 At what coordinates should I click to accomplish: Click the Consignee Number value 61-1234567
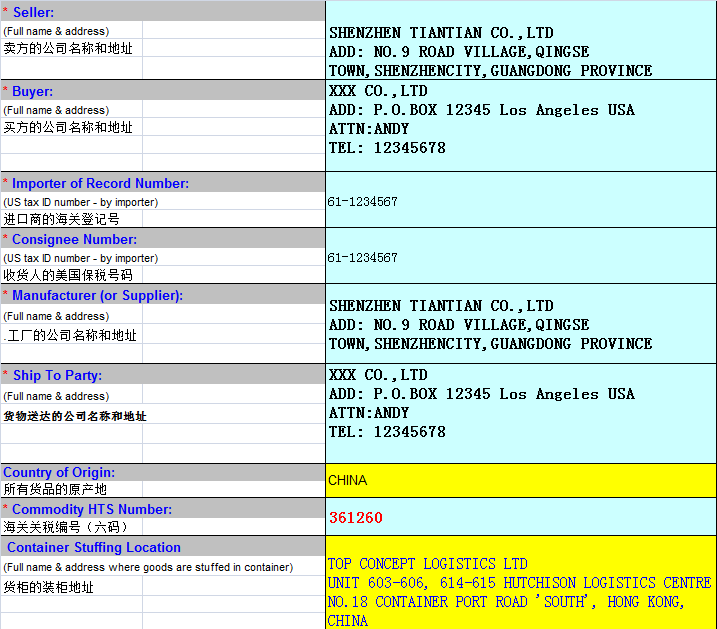tap(521, 256)
